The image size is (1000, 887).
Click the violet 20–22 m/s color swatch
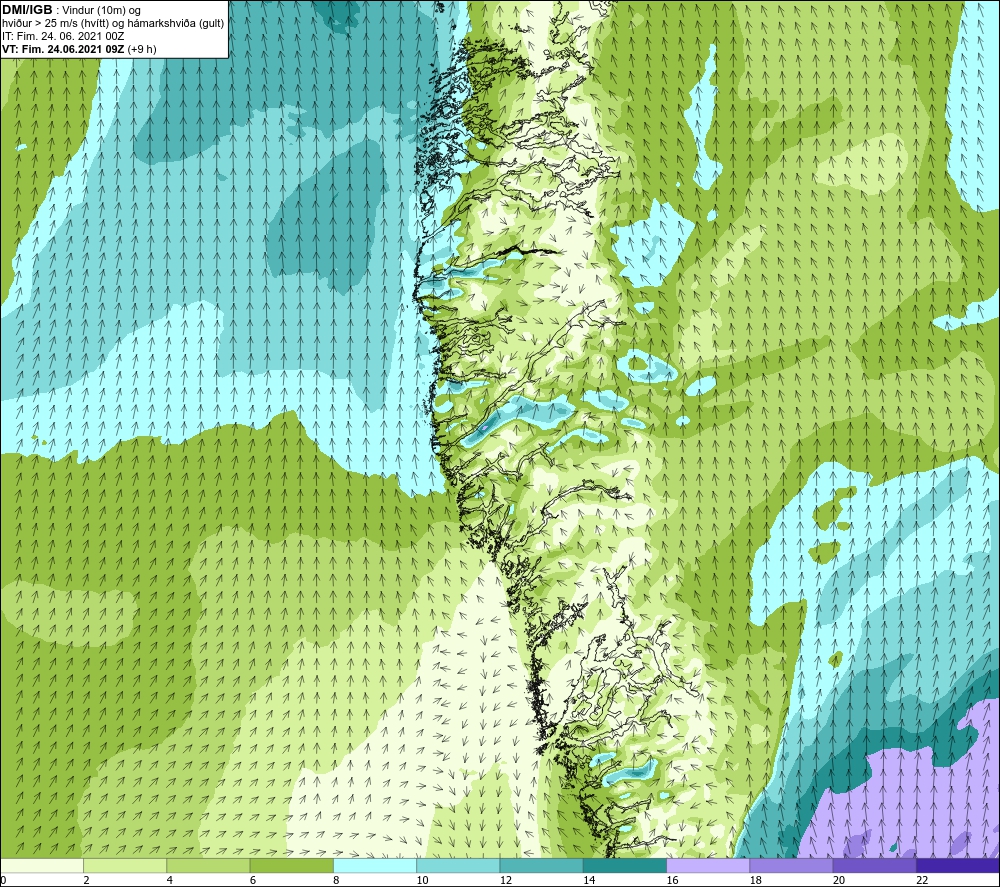point(875,865)
